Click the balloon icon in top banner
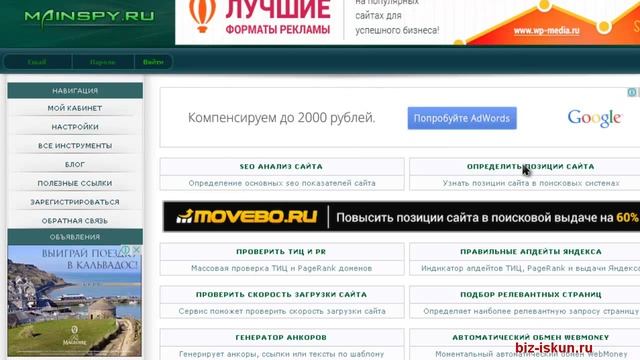 202,16
